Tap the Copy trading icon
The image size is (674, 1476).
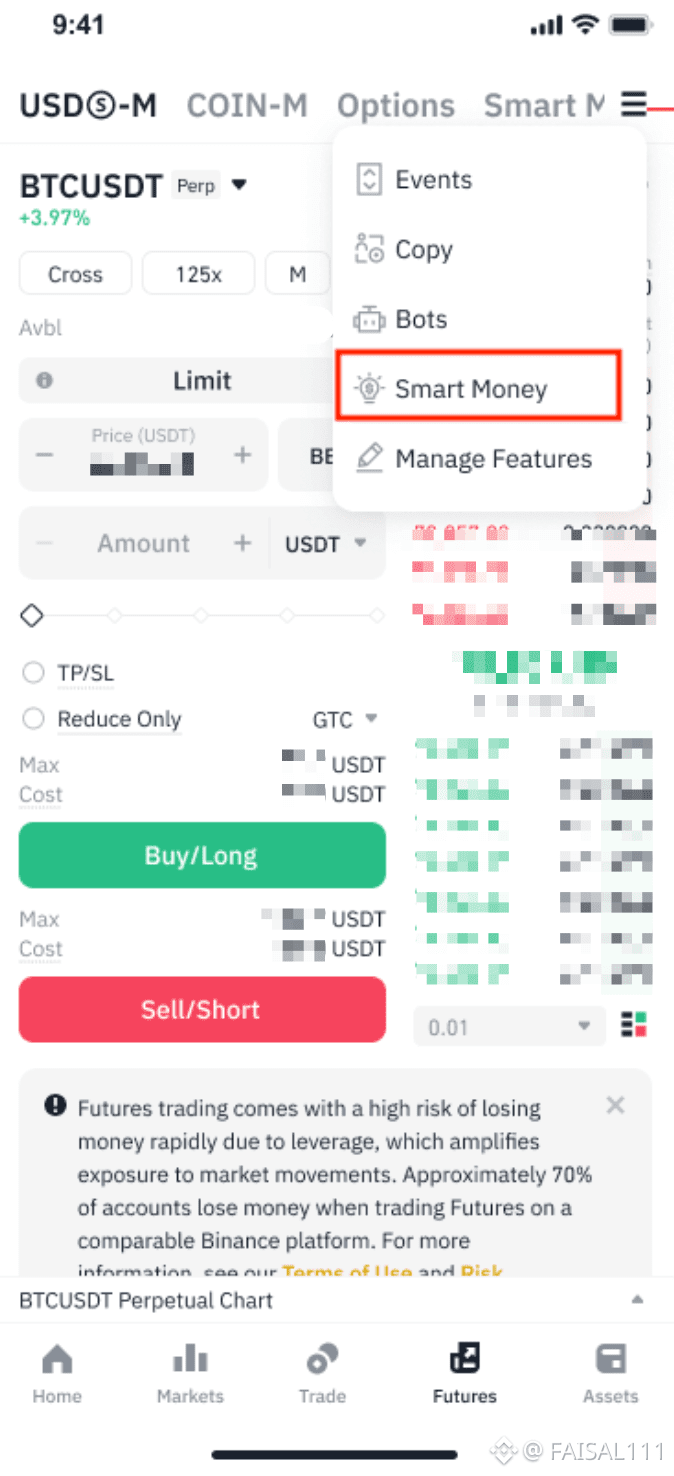pos(369,250)
